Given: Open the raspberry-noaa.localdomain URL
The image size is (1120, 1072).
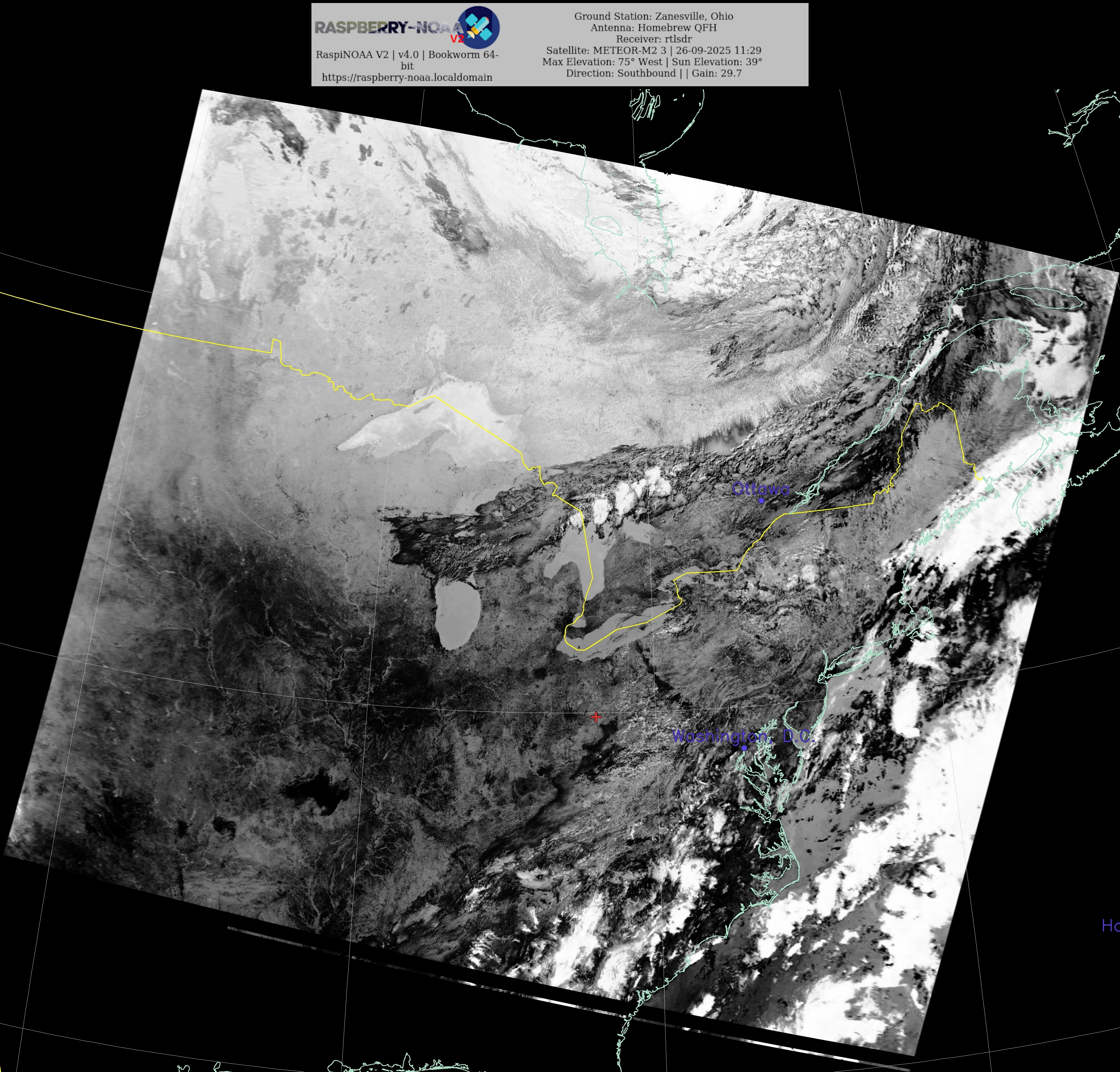Looking at the screenshot, I should point(407,77).
